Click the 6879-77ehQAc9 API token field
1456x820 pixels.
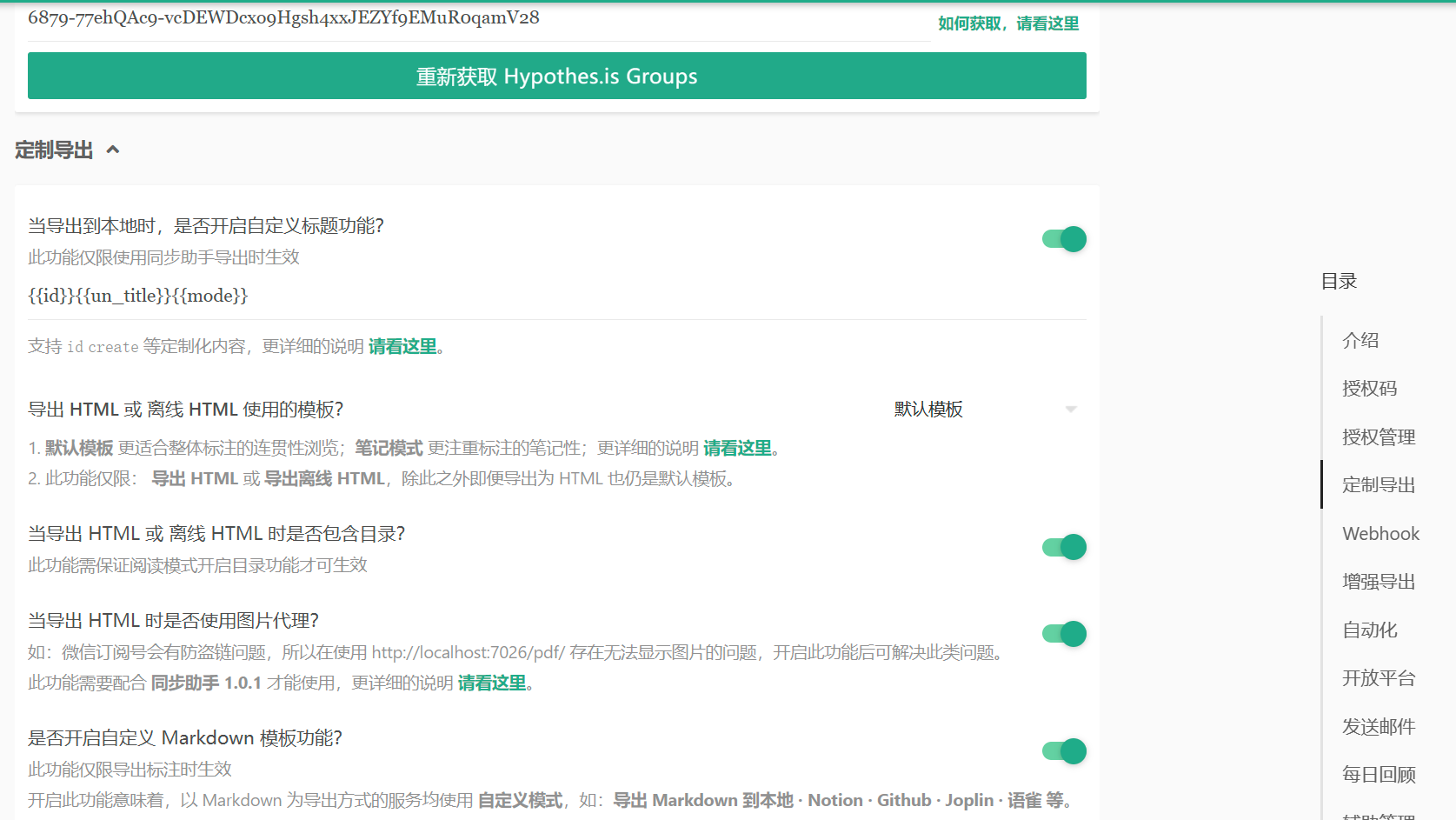[479, 21]
